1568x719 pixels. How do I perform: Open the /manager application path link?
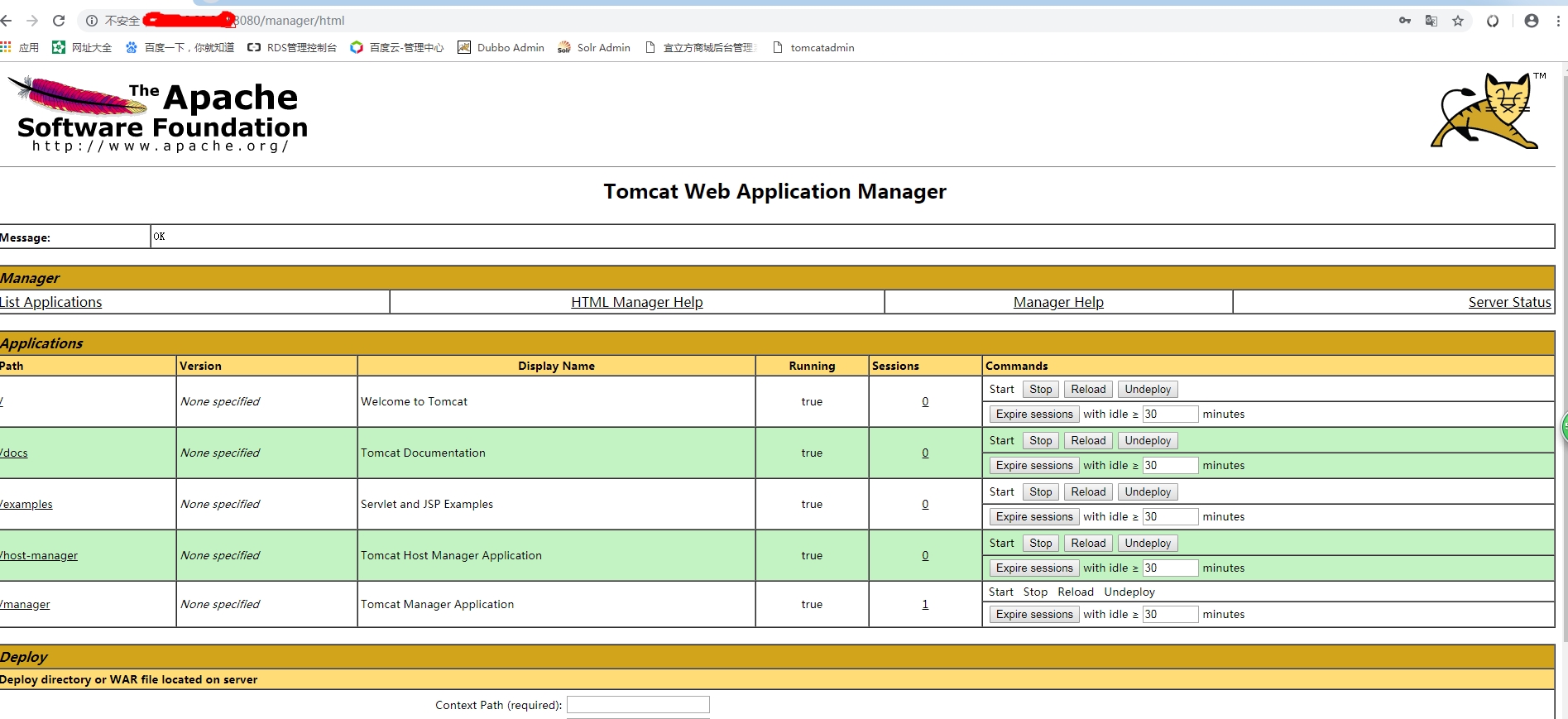(x=25, y=604)
